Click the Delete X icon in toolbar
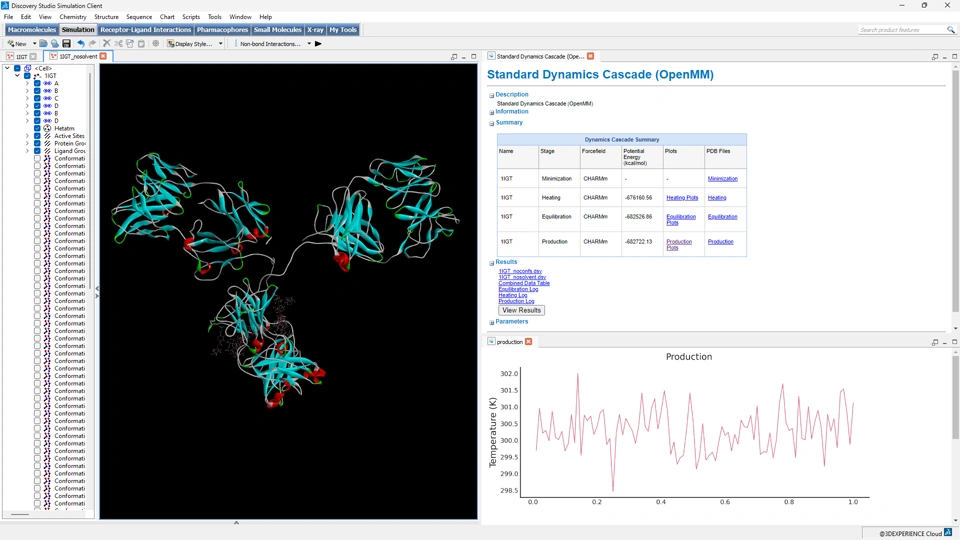Image resolution: width=960 pixels, height=540 pixels. [x=107, y=44]
